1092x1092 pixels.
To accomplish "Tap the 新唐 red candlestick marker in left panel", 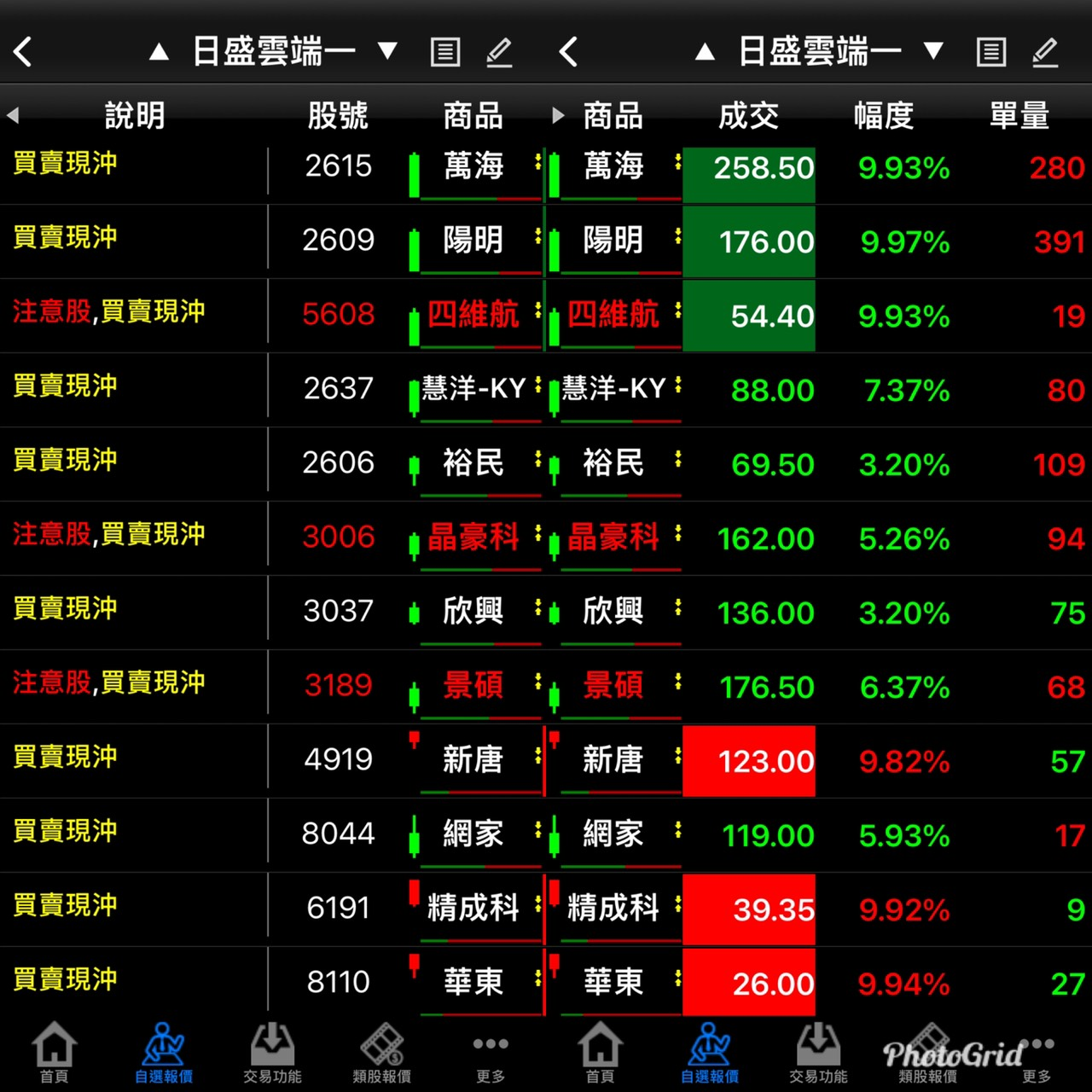I will [415, 740].
